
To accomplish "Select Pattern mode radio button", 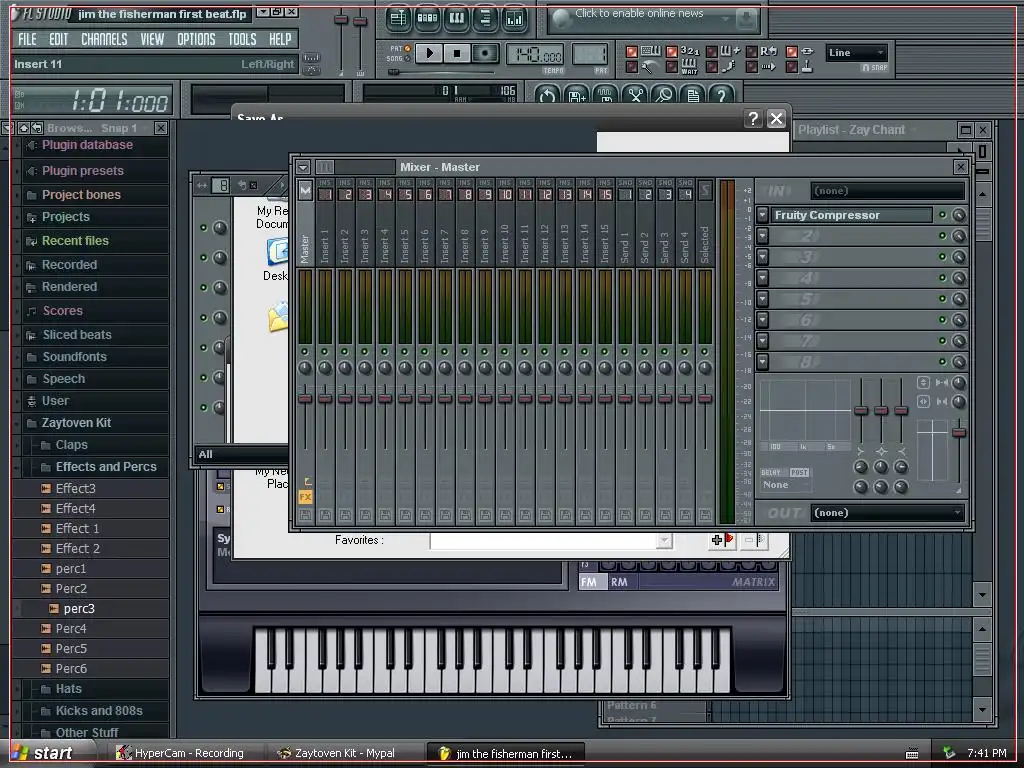I will [x=408, y=48].
